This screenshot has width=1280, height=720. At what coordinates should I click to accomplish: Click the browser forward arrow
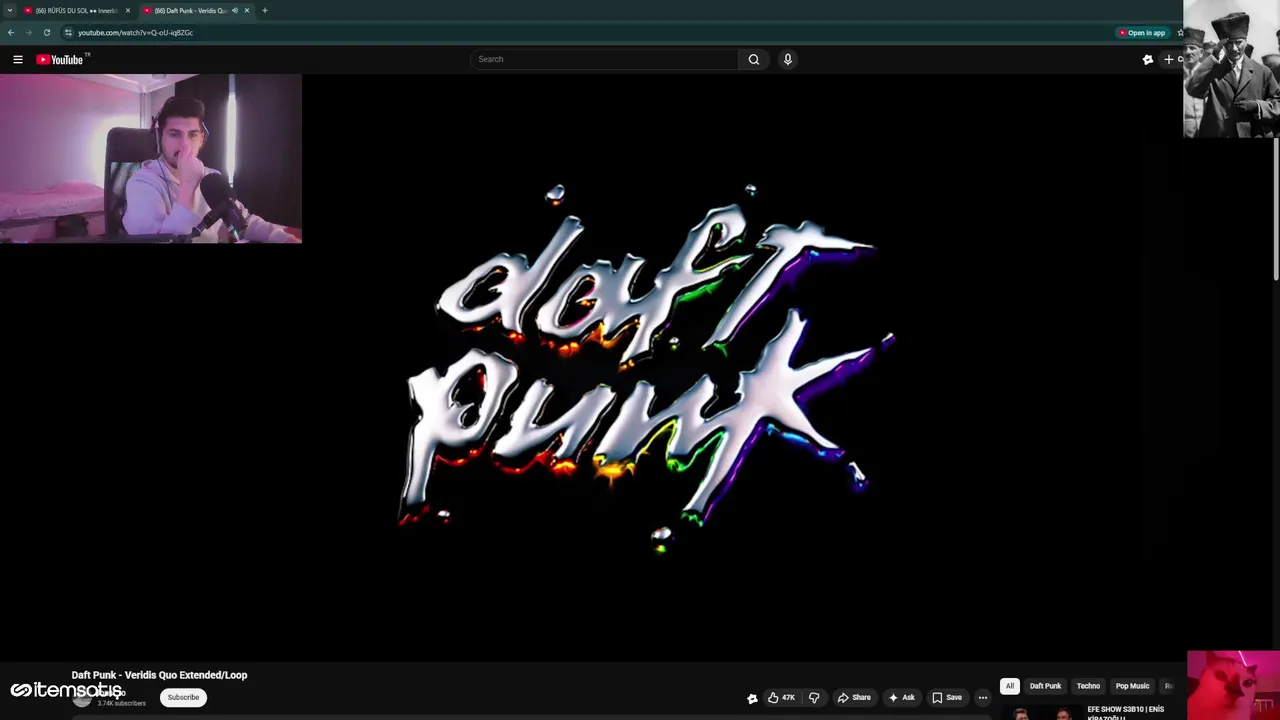click(x=29, y=32)
